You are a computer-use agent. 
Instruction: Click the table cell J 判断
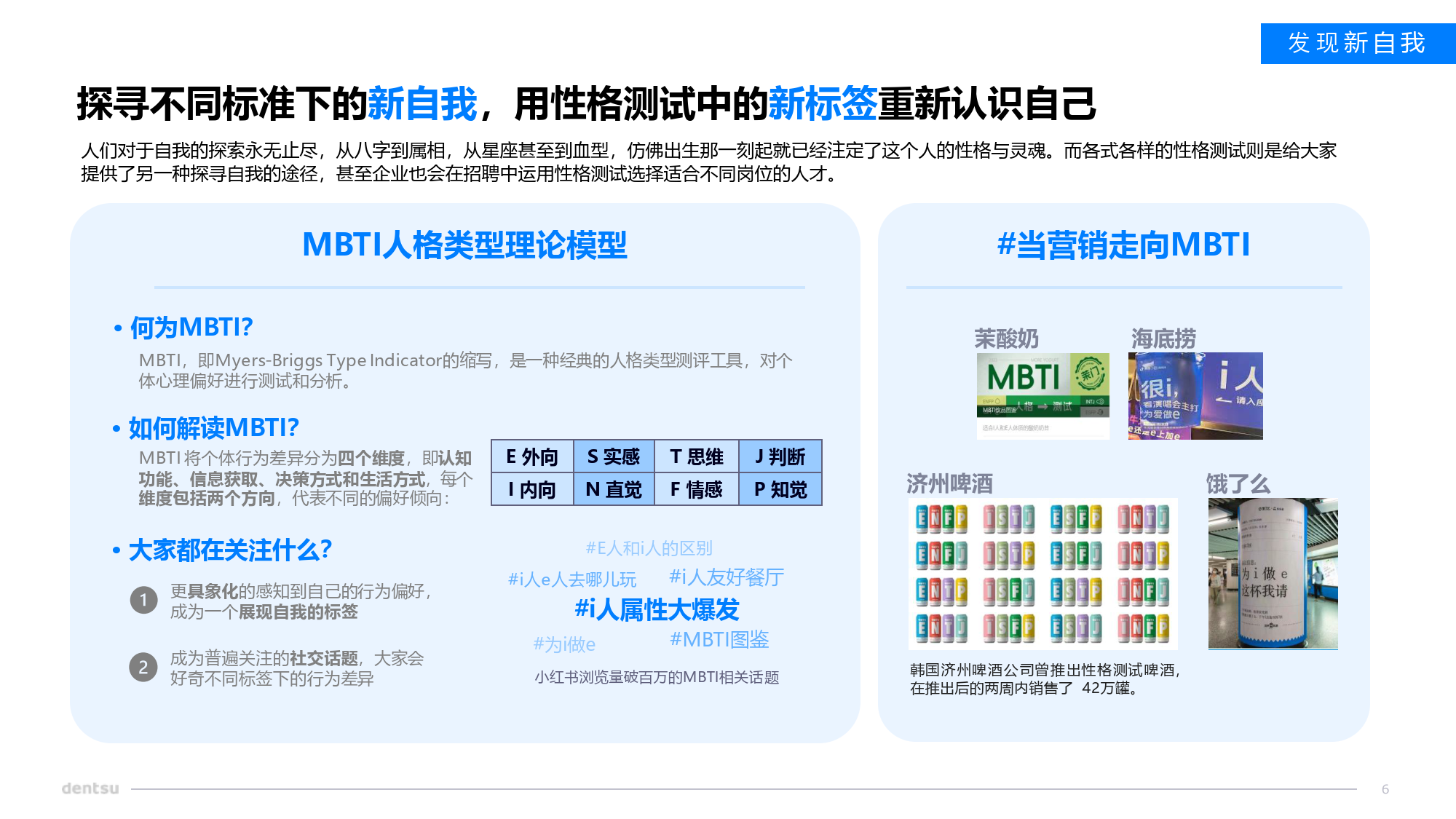coord(780,456)
